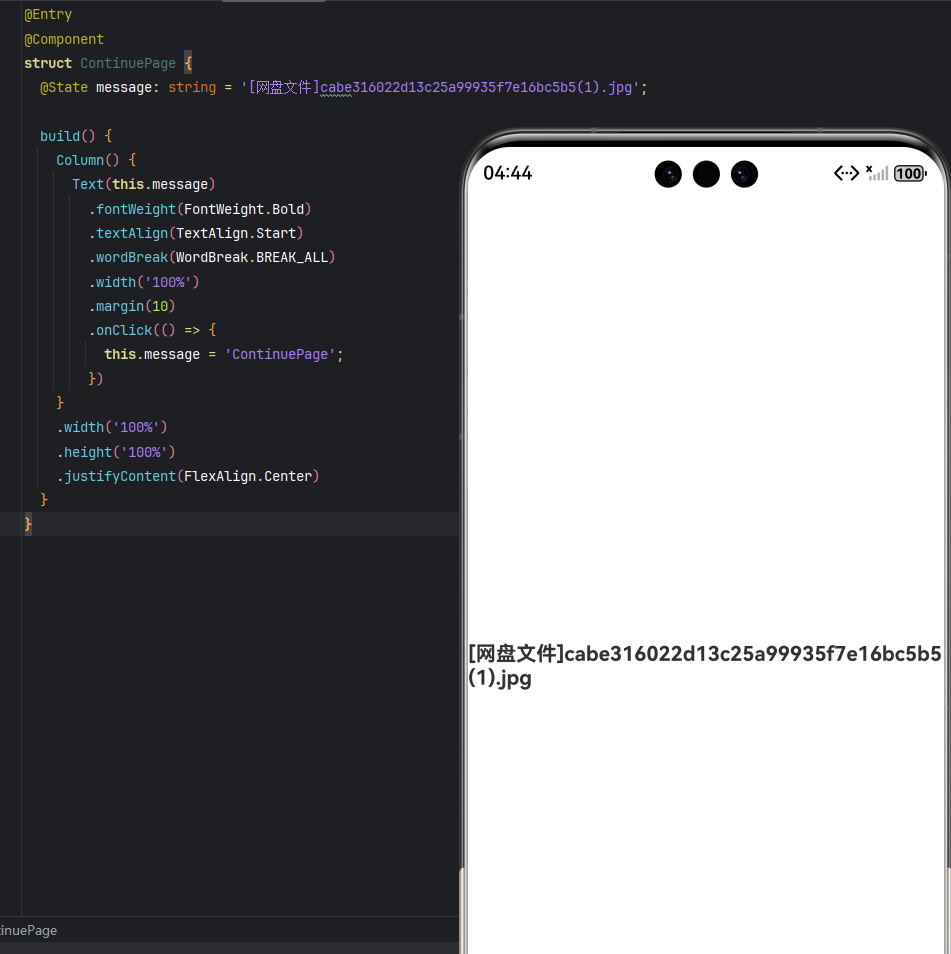Click the 'ContinuePage' string assignment
Image resolution: width=951 pixels, height=954 pixels.
click(224, 355)
